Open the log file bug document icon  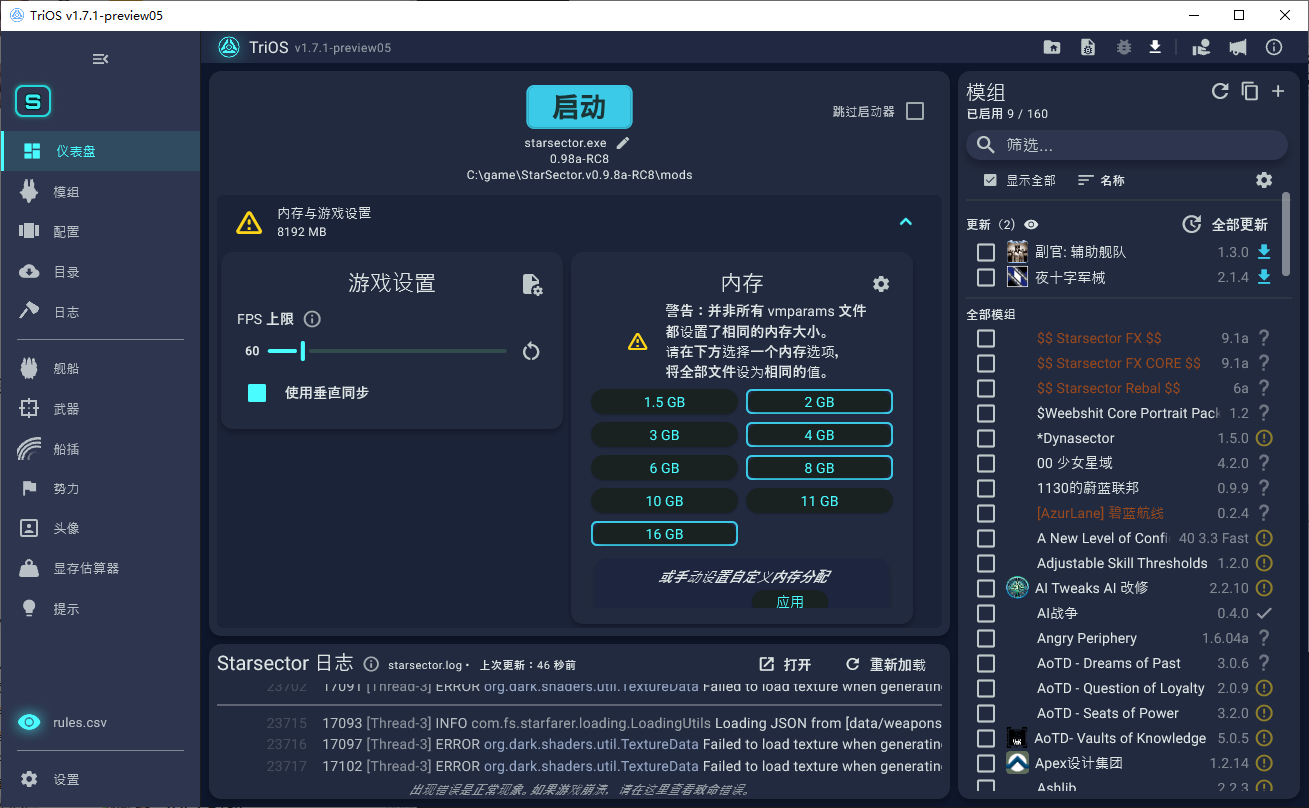coord(1088,47)
